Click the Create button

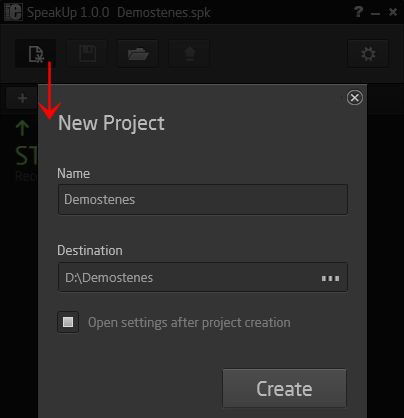[x=284, y=388]
